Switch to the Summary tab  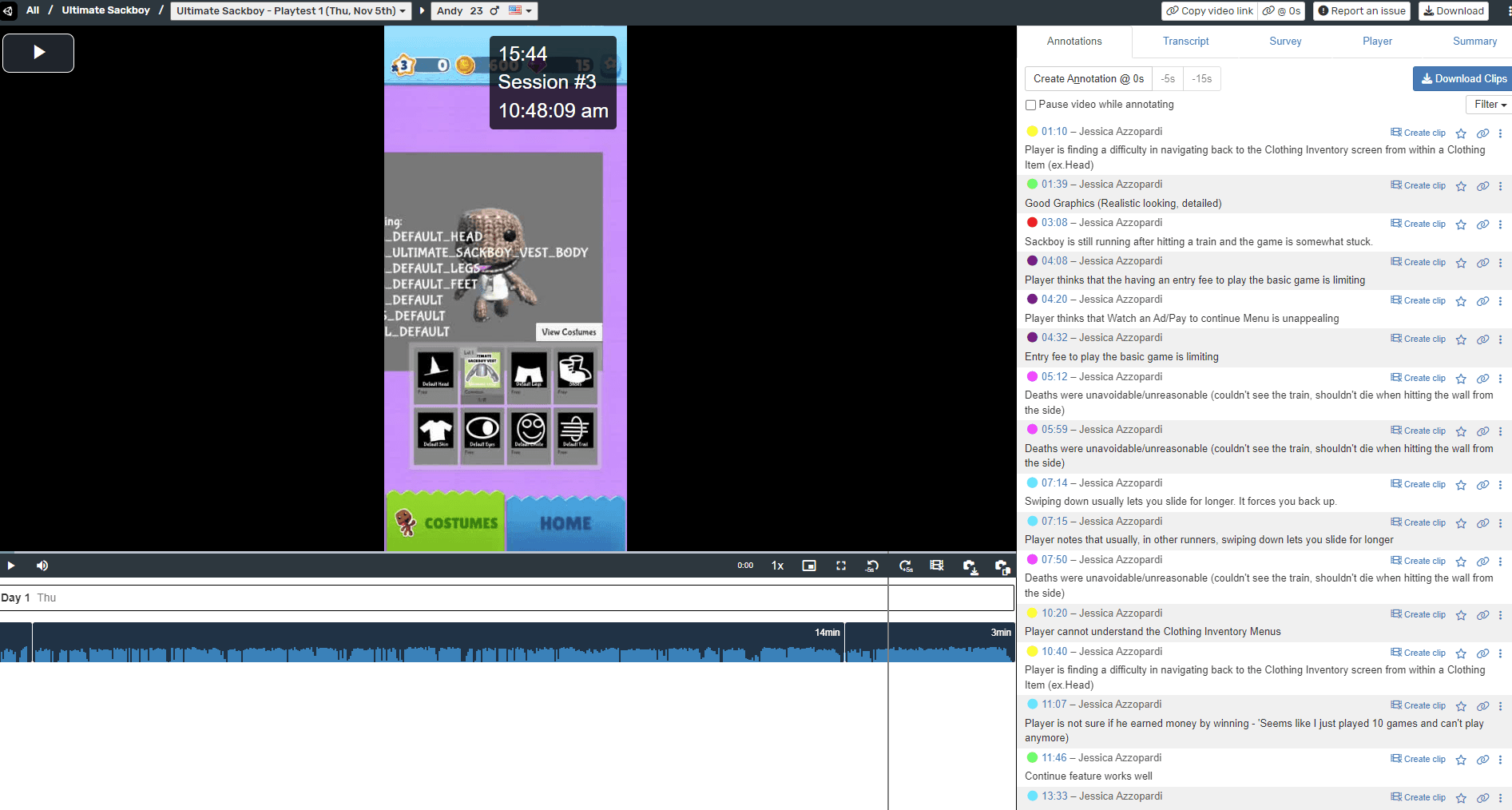(x=1474, y=42)
